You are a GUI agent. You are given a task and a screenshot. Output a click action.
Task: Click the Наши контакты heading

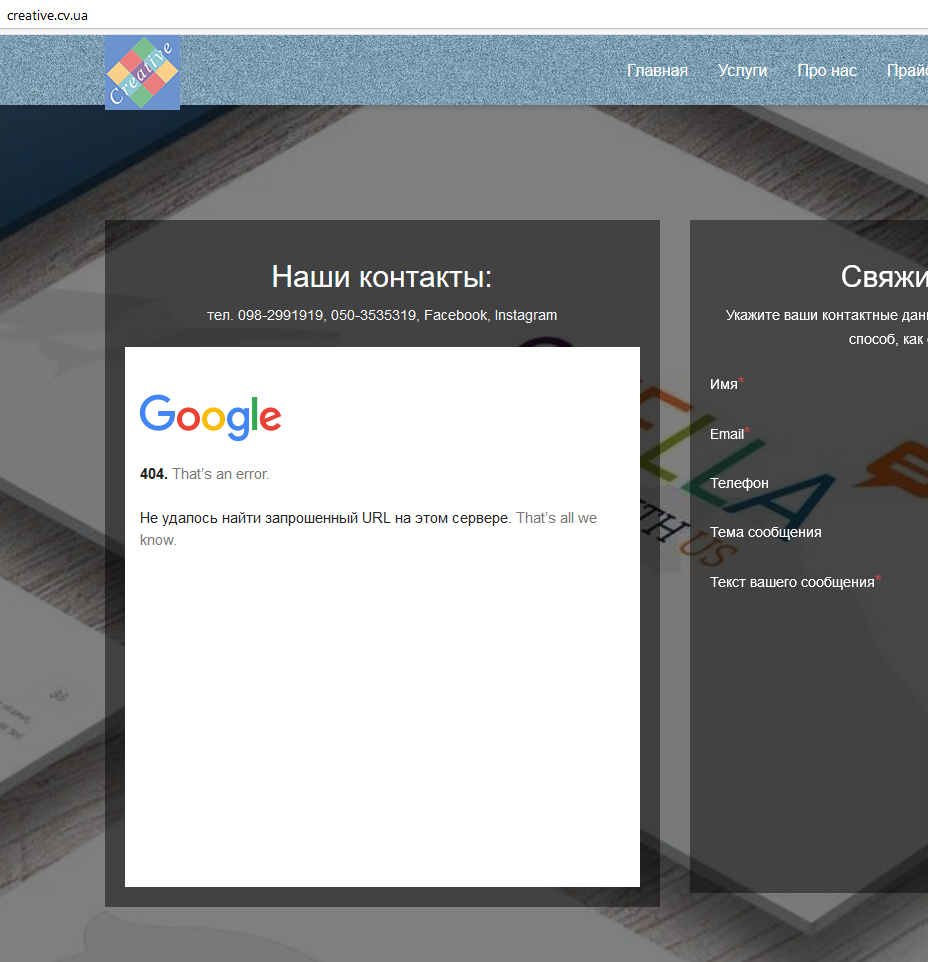(x=382, y=277)
